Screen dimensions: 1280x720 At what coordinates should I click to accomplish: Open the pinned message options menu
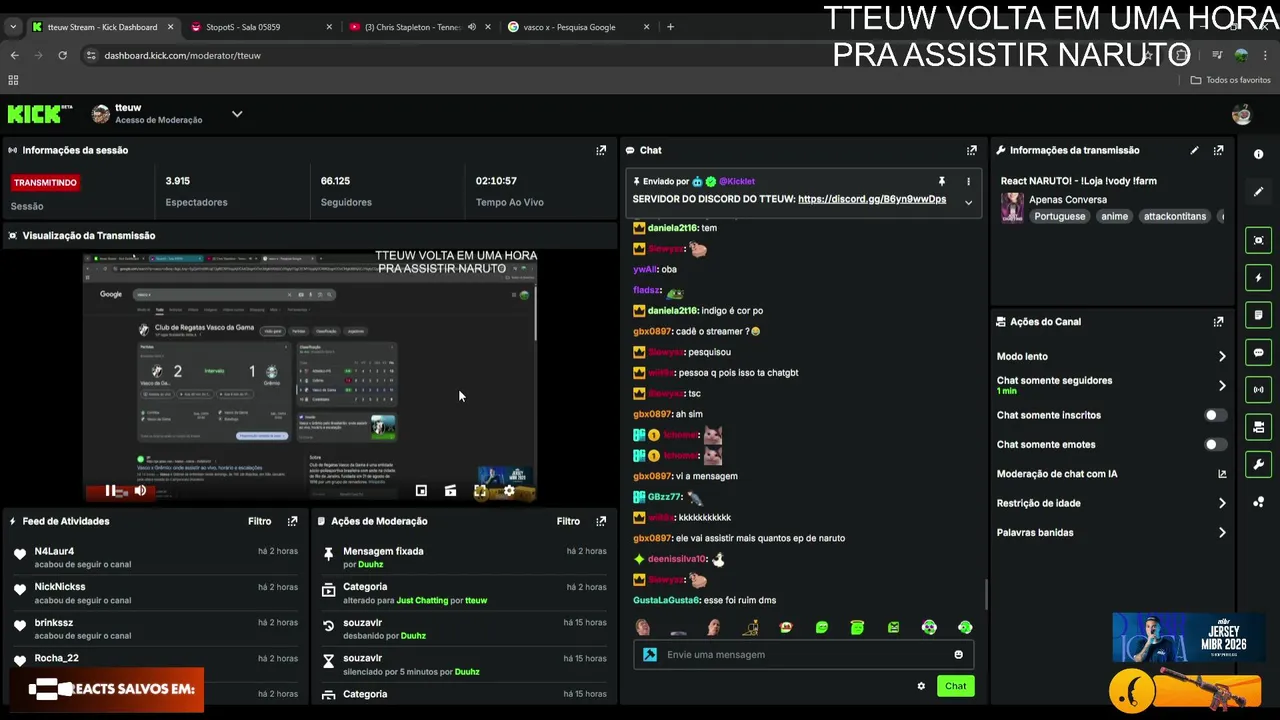click(967, 181)
